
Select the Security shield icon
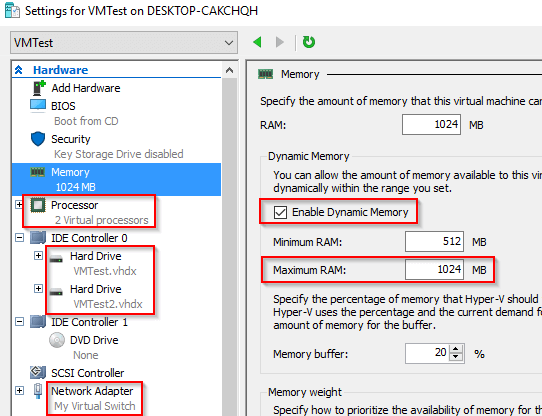38,139
